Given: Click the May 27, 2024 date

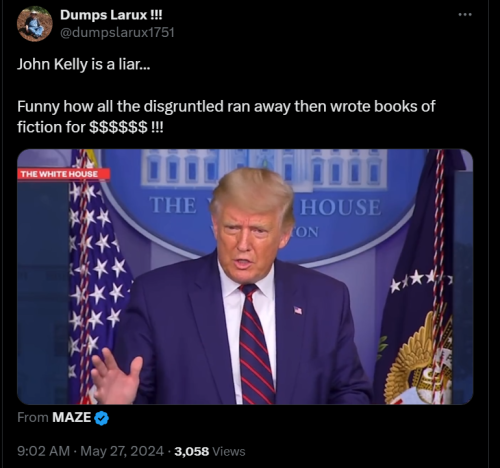Looking at the screenshot, I should click(x=122, y=451).
